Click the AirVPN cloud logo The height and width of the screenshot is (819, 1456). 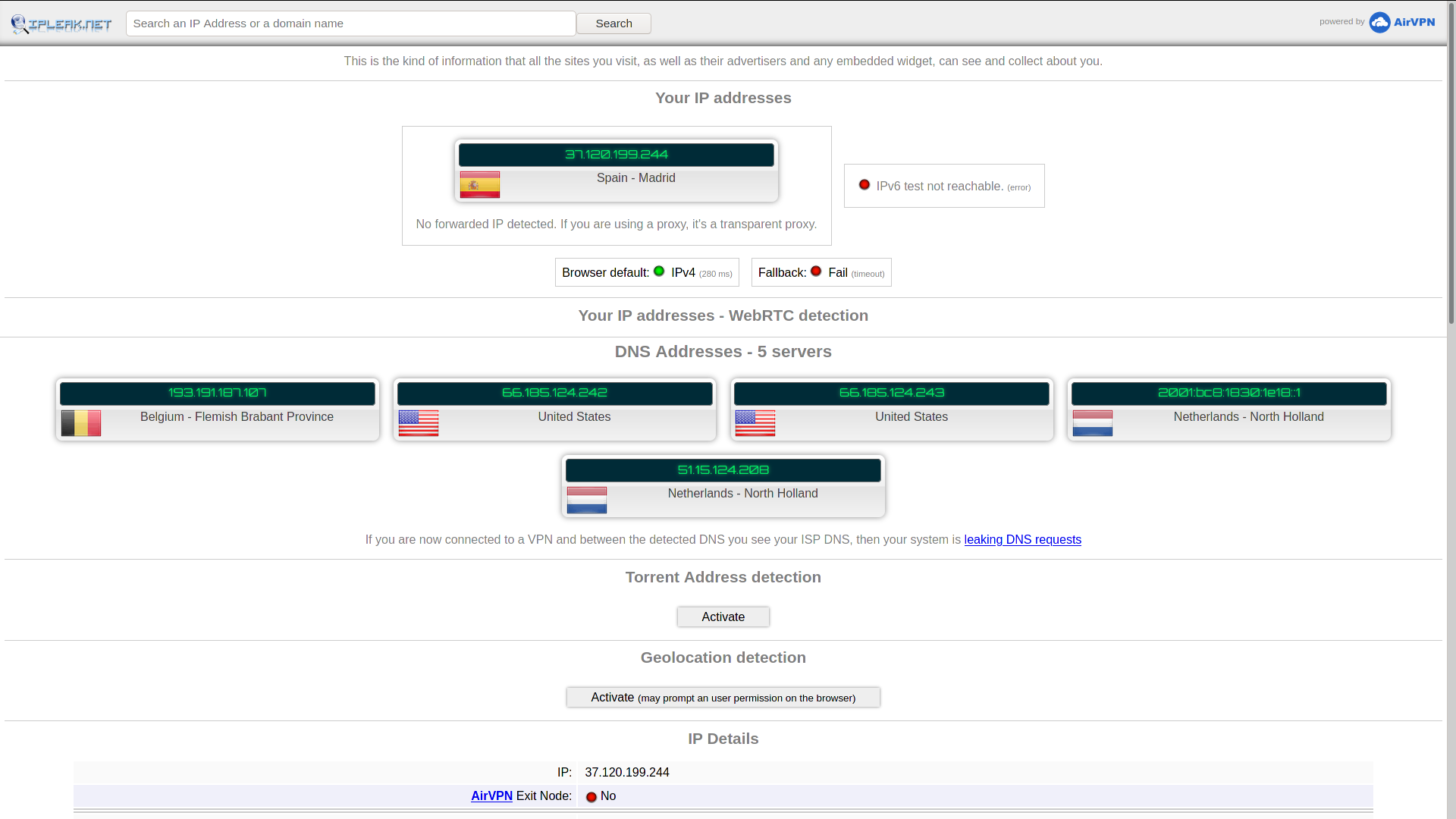1379,23
